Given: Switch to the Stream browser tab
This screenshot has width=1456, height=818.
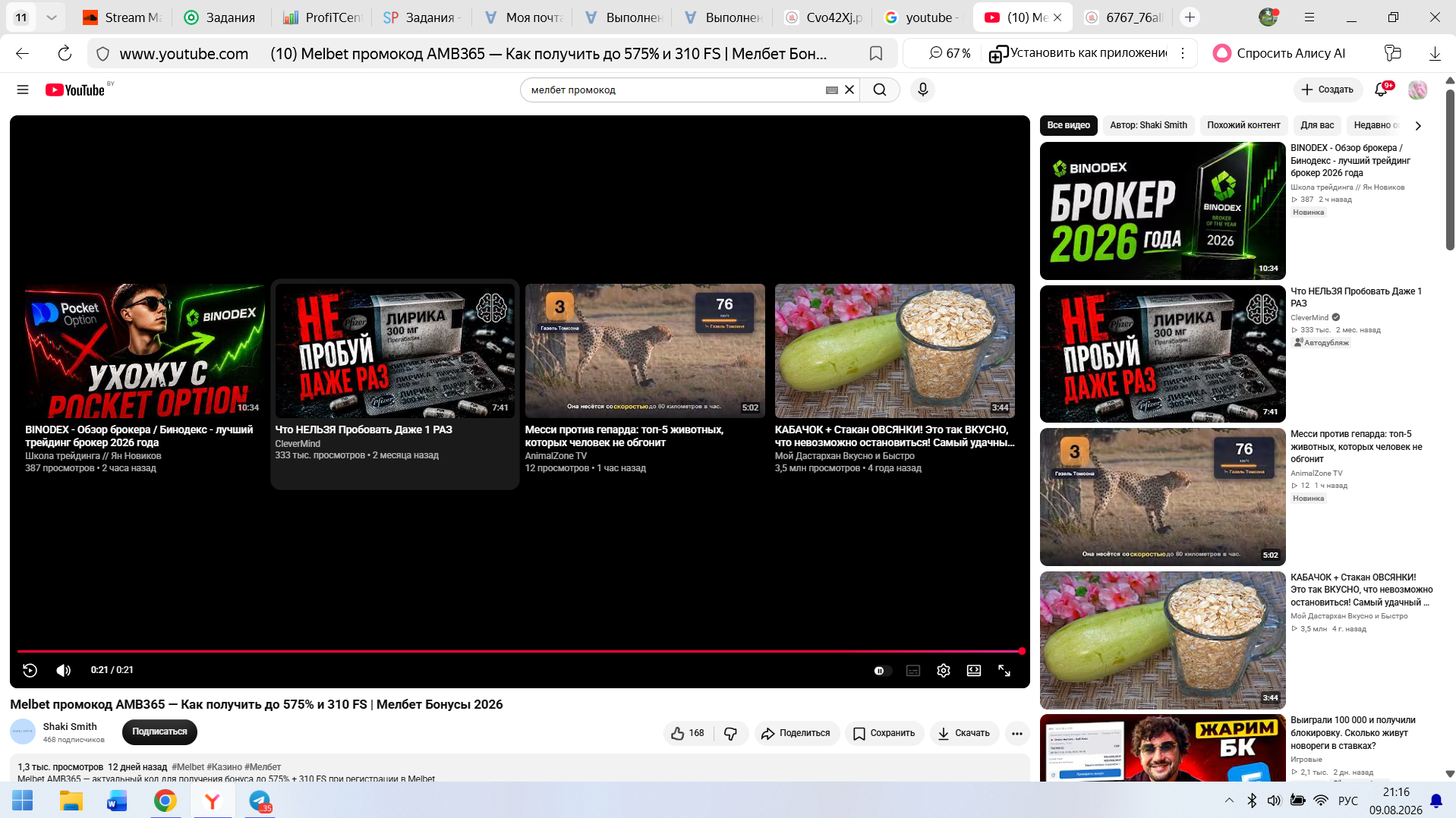Looking at the screenshot, I should 122,17.
